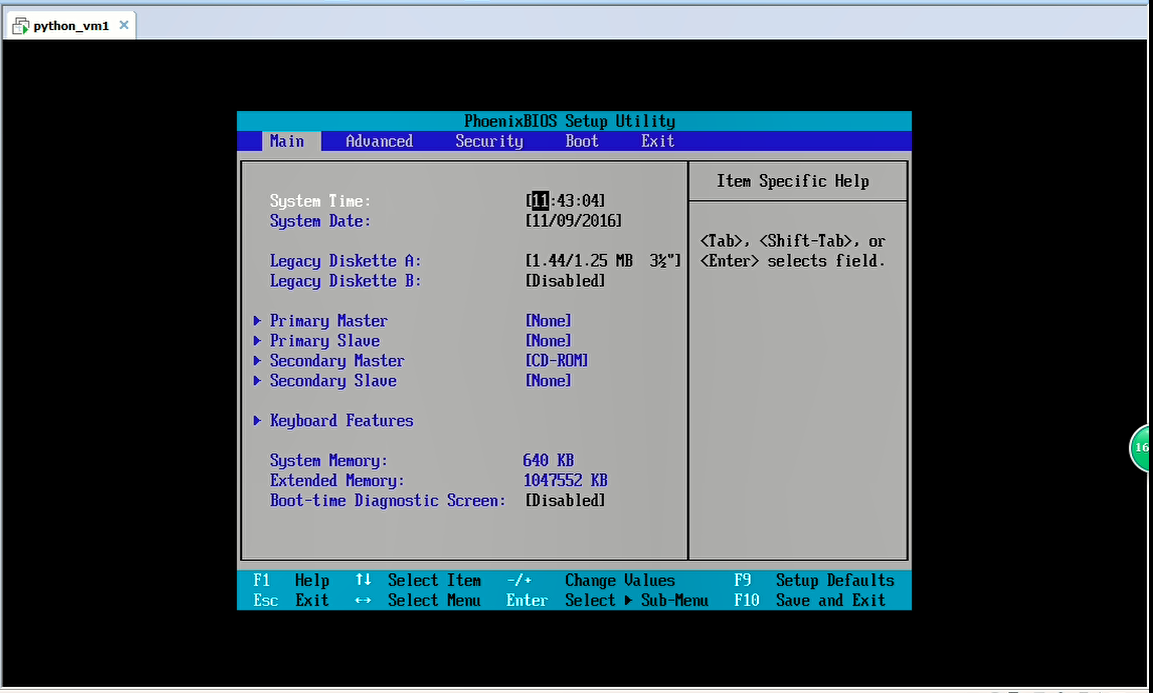Select the Primary Master entry
The image size is (1153, 693).
329,321
